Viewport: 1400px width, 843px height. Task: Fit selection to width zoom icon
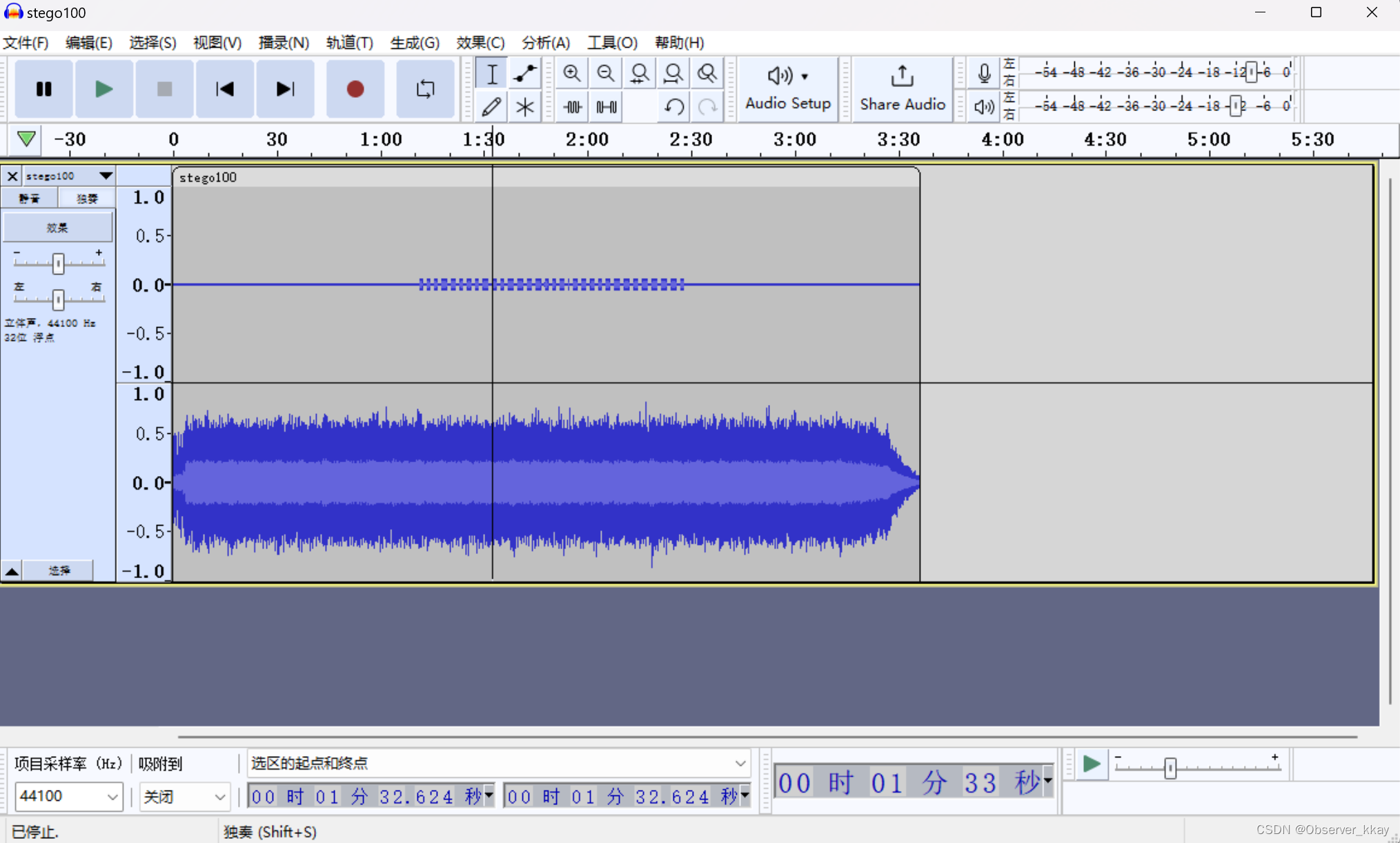(640, 74)
